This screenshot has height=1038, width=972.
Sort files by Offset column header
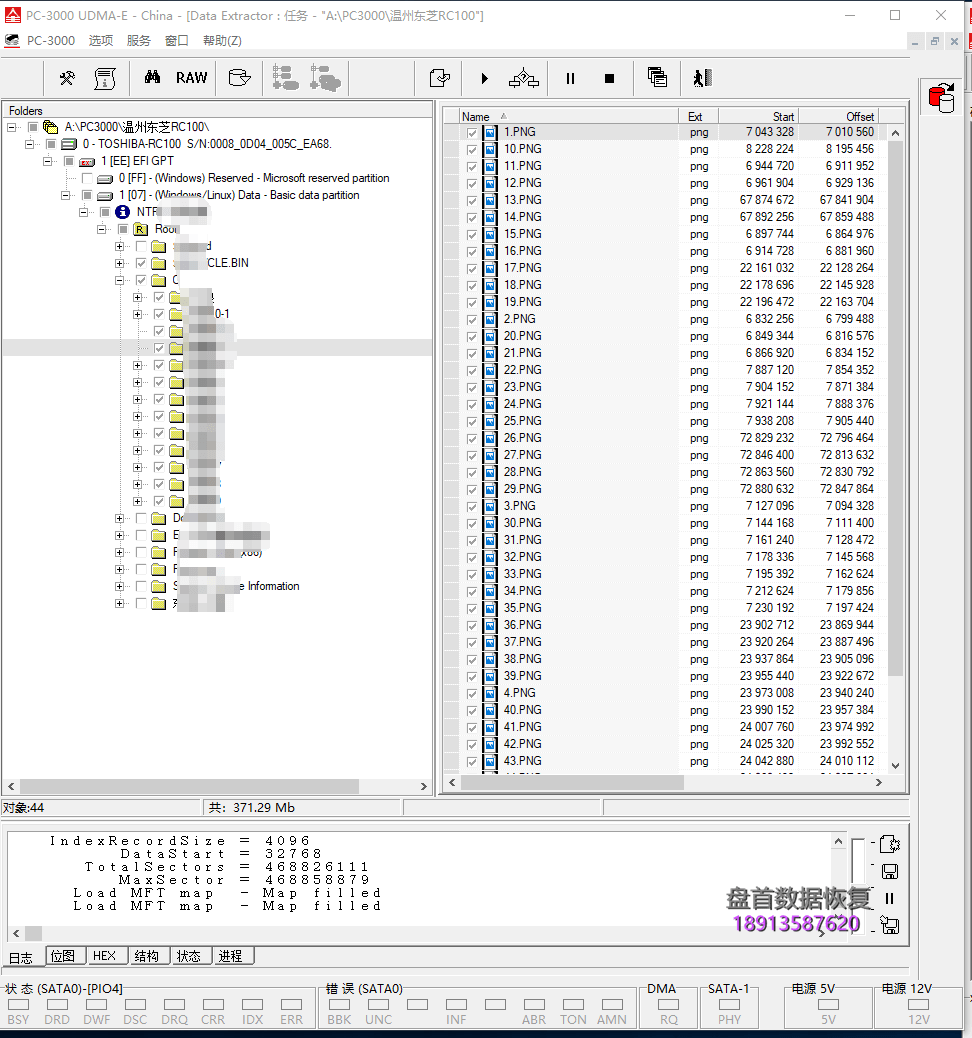click(838, 117)
